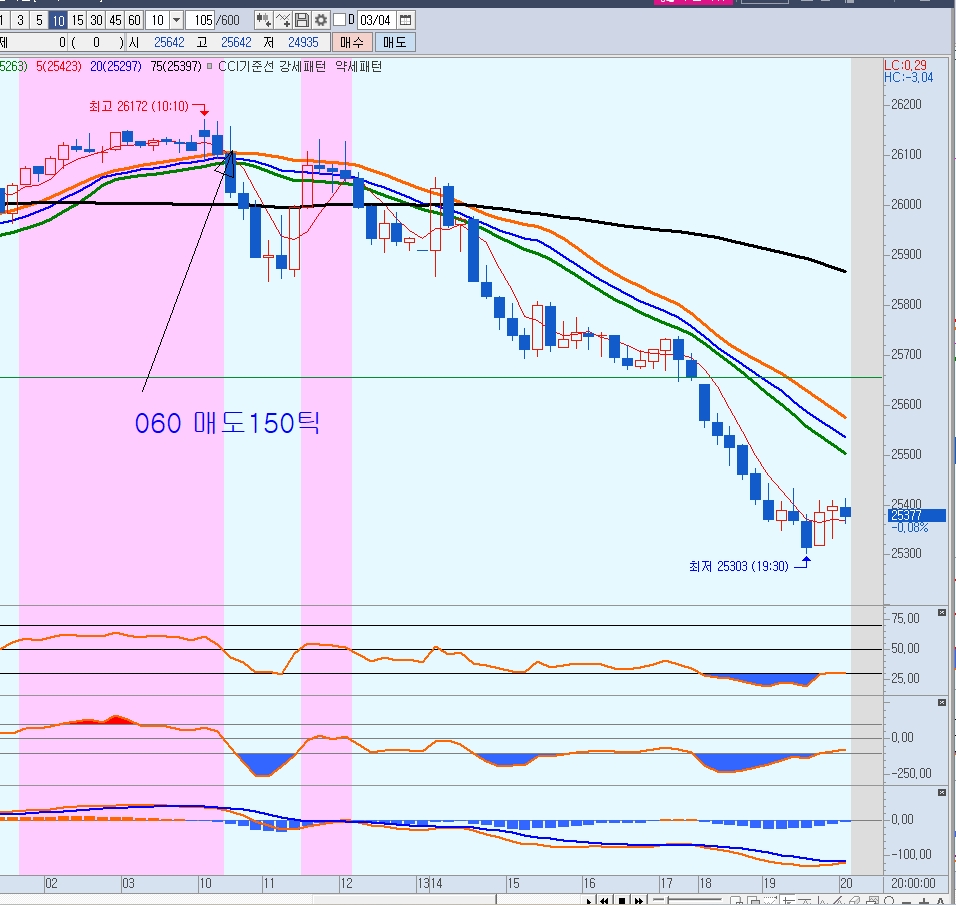Click the add line indicator icon
This screenshot has height=905, width=956.
coord(283,20)
